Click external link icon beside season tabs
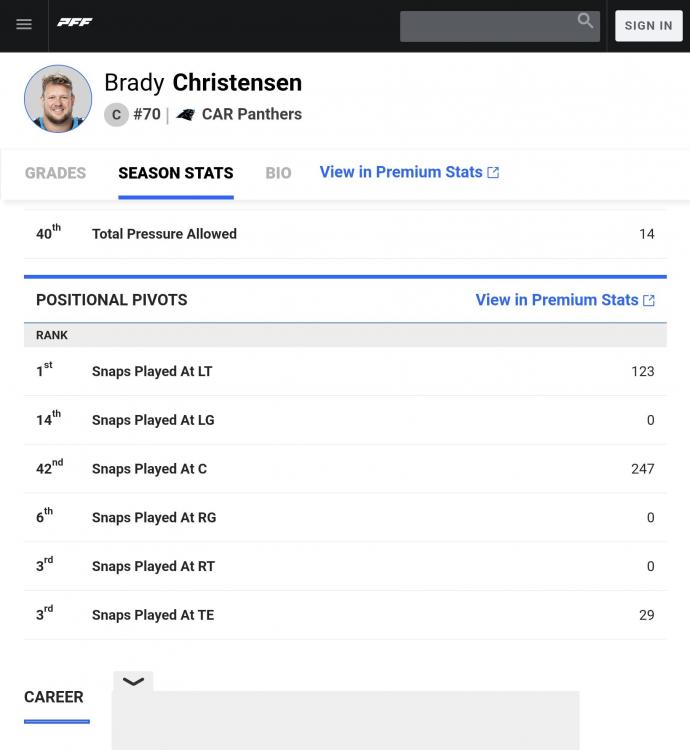Screen dimensions: 690x750 point(493,172)
